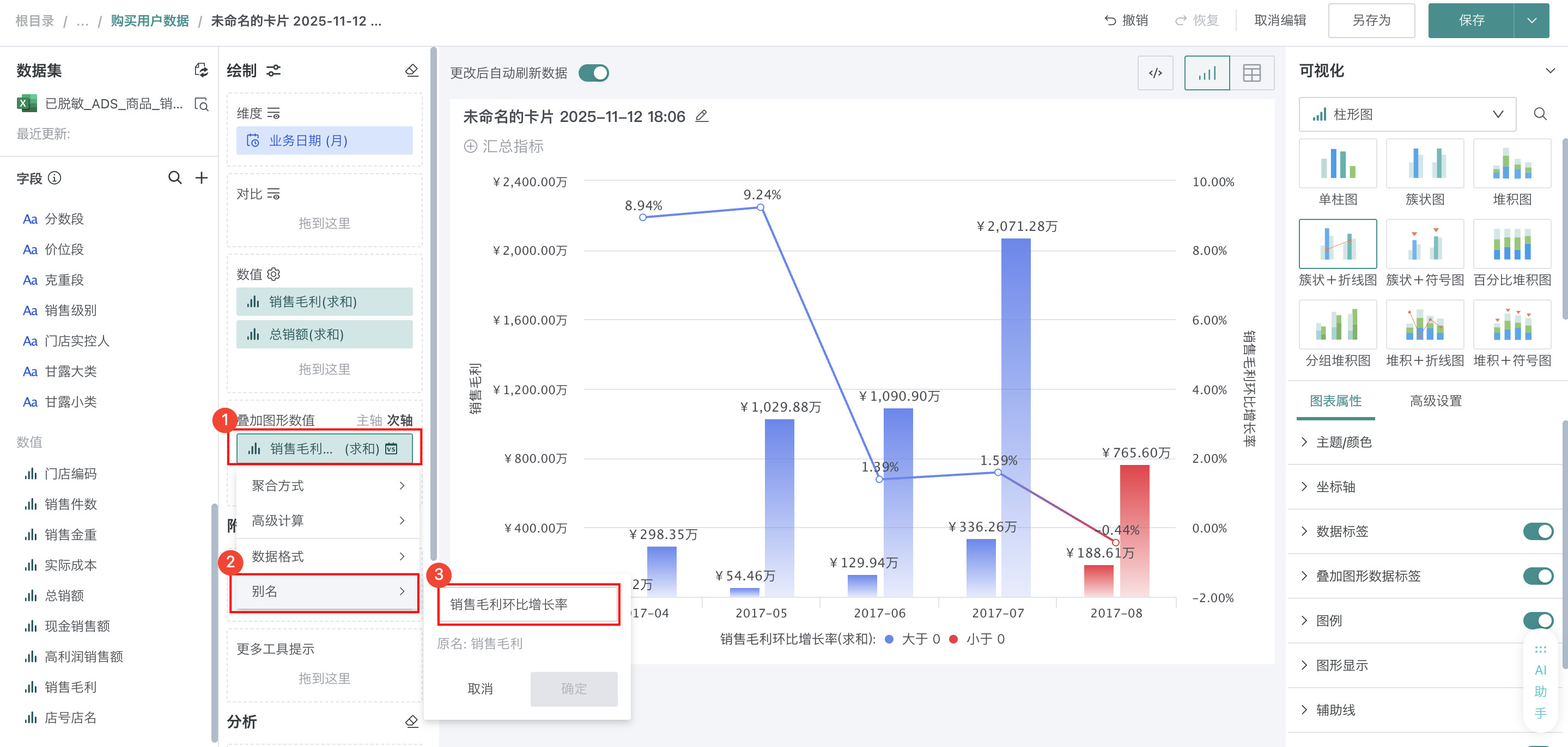Viewport: 1568px width, 747px height.
Task: Click the 另存为 button
Action: (1371, 21)
